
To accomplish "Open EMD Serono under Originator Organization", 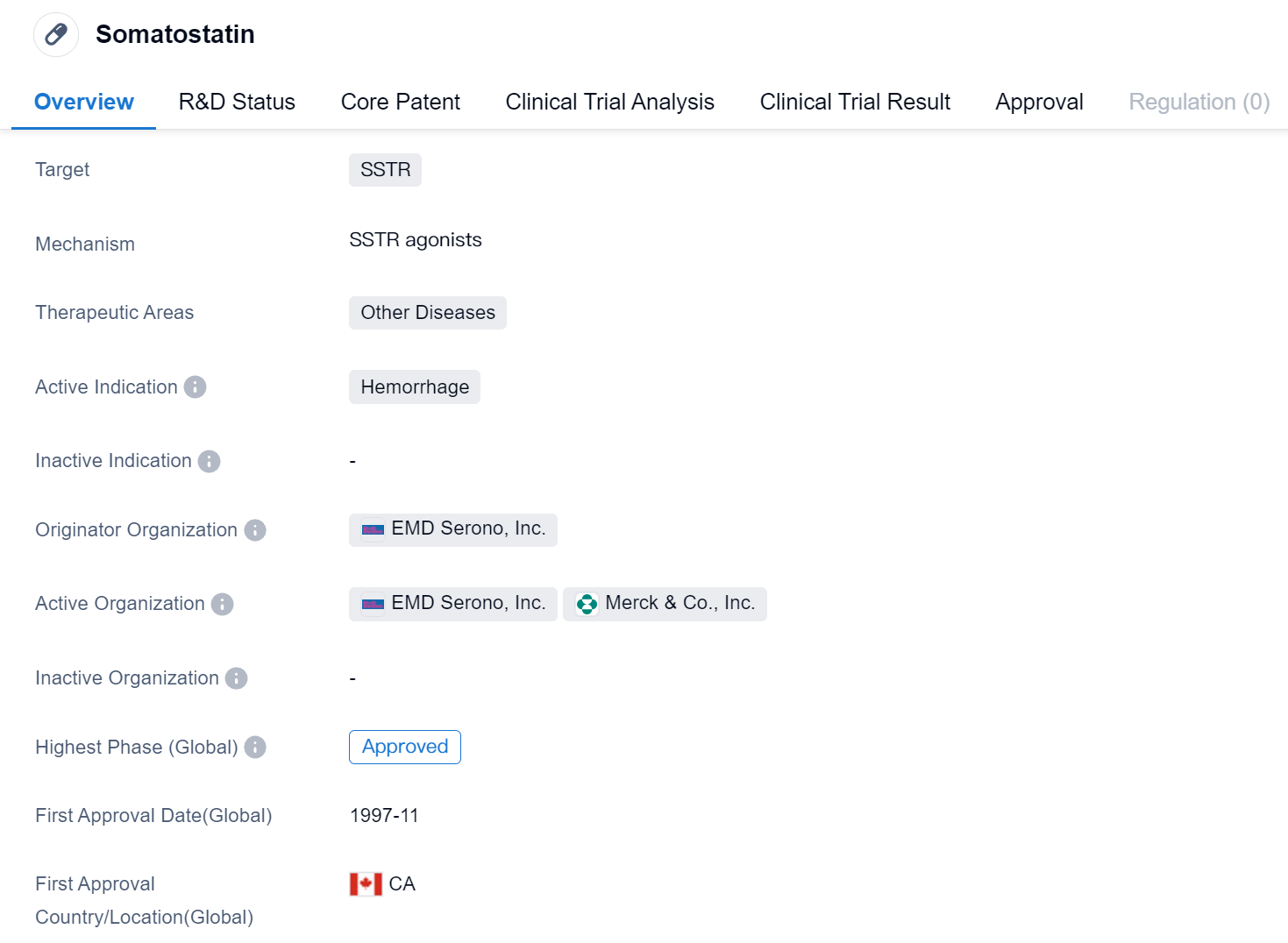I will click(467, 529).
